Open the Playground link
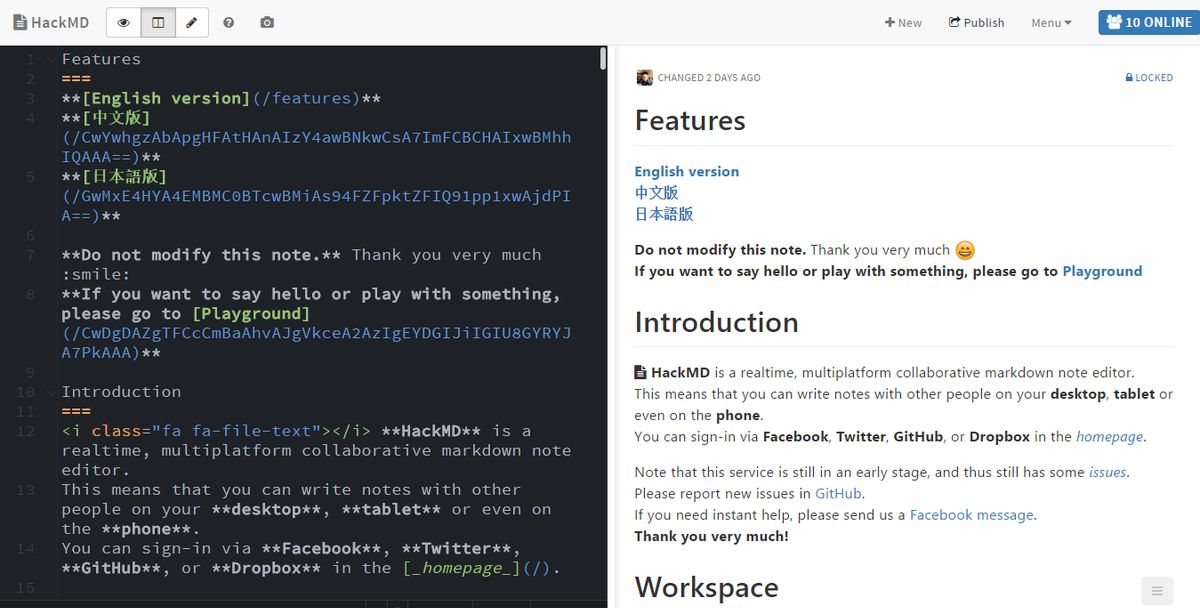 click(1103, 270)
